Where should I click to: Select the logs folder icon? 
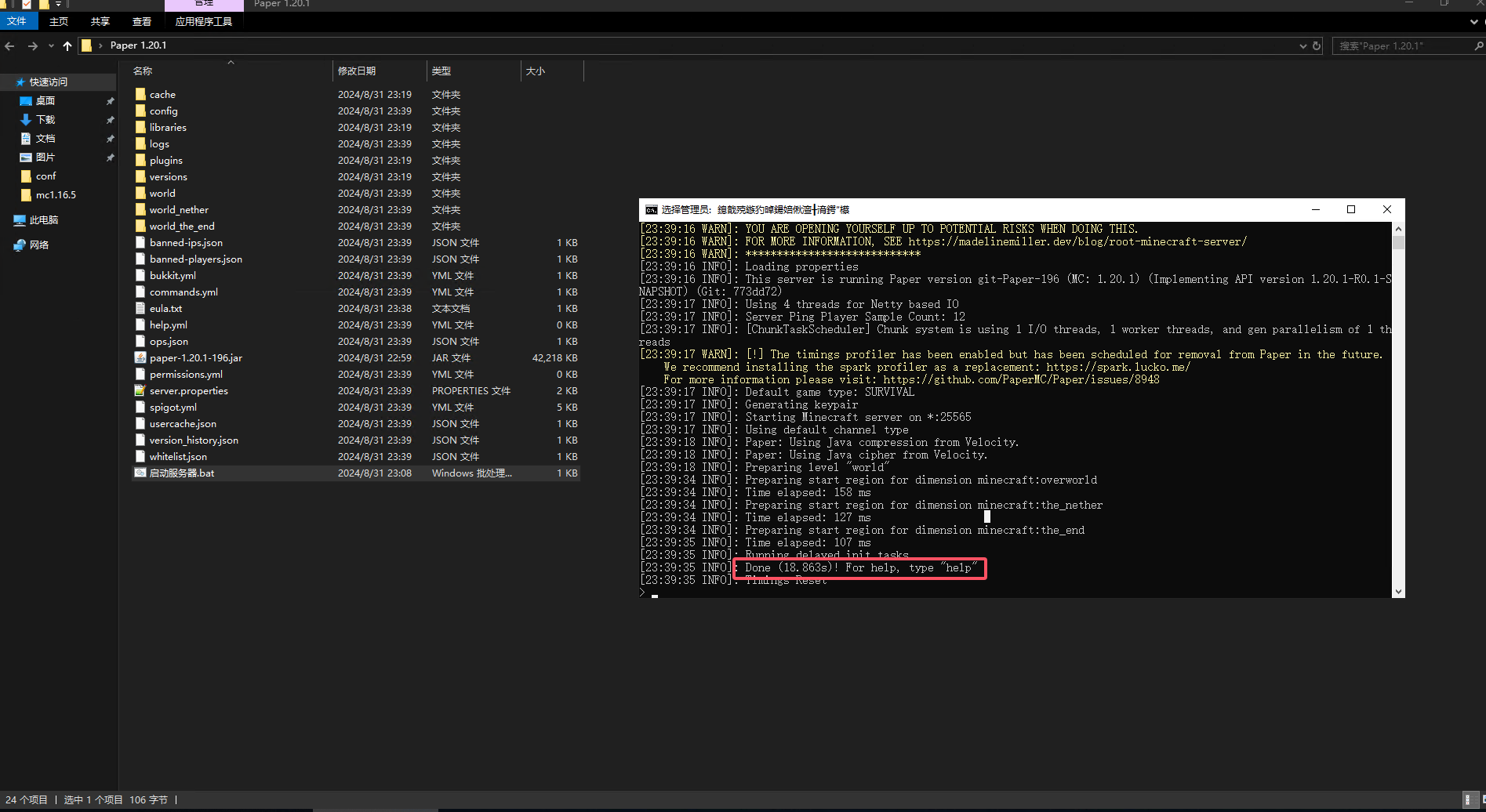tap(140, 143)
